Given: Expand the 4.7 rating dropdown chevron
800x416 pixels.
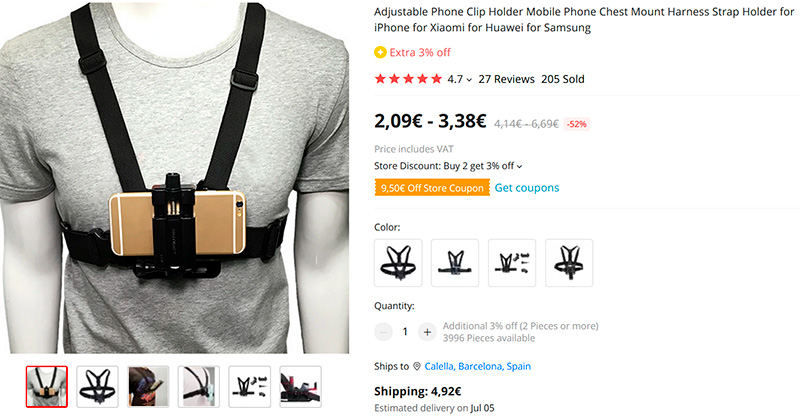Looking at the screenshot, I should pos(469,80).
